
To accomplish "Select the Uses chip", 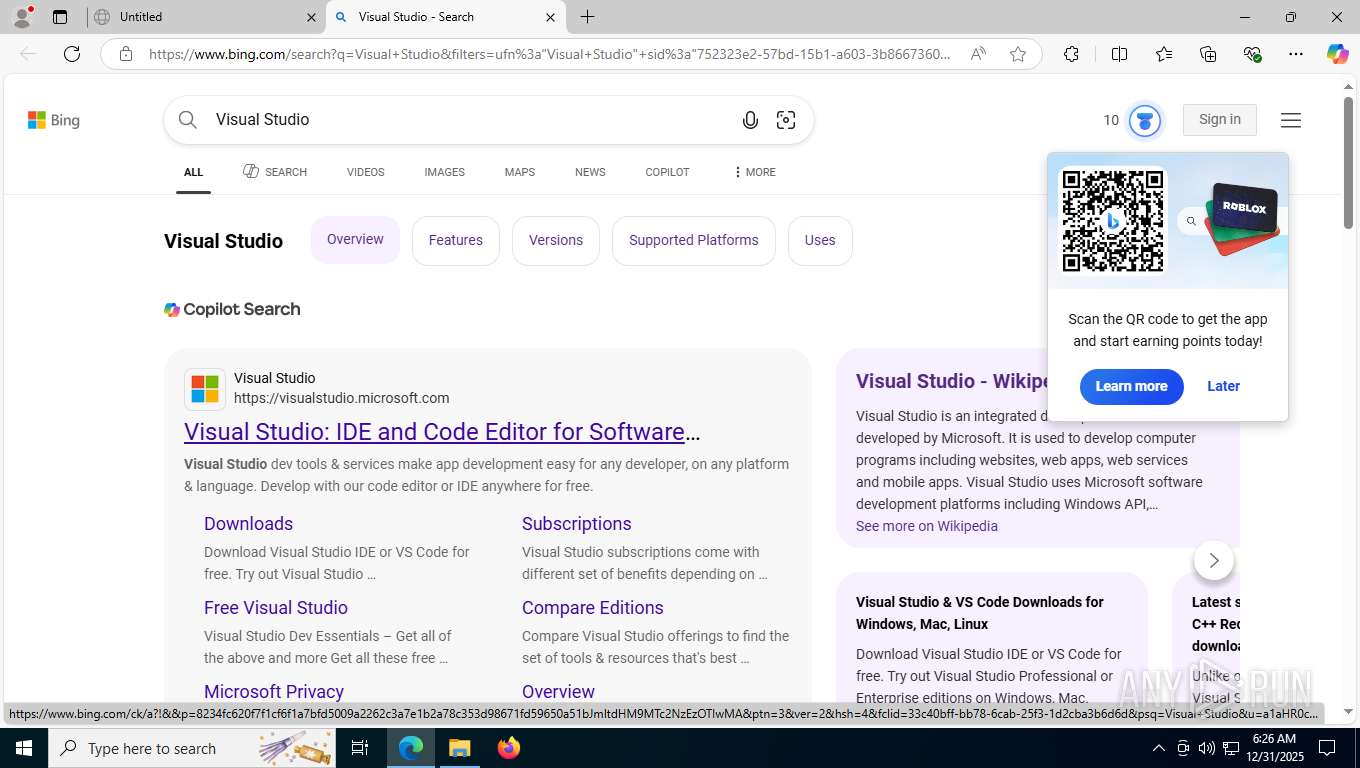I will 820,240.
